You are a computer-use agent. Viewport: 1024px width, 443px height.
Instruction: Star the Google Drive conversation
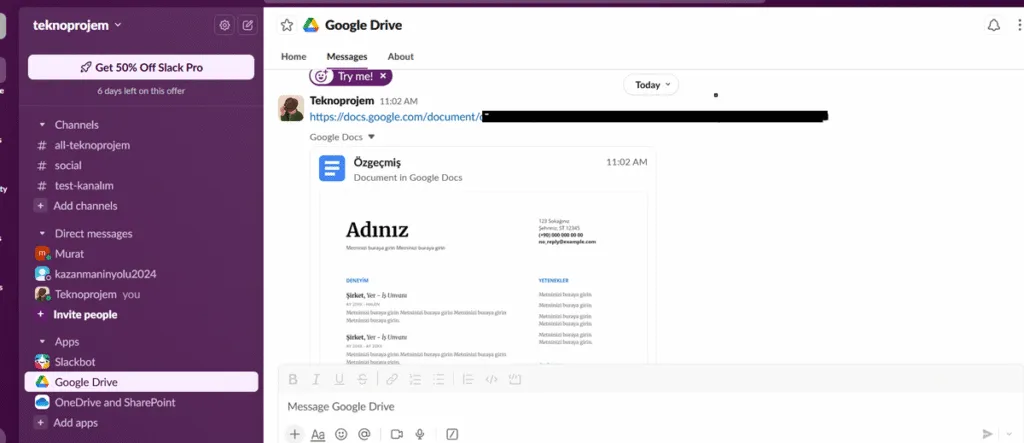tap(287, 25)
